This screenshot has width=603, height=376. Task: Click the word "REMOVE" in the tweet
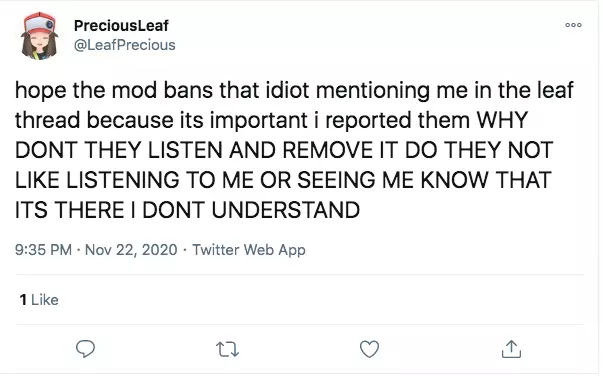(x=328, y=150)
